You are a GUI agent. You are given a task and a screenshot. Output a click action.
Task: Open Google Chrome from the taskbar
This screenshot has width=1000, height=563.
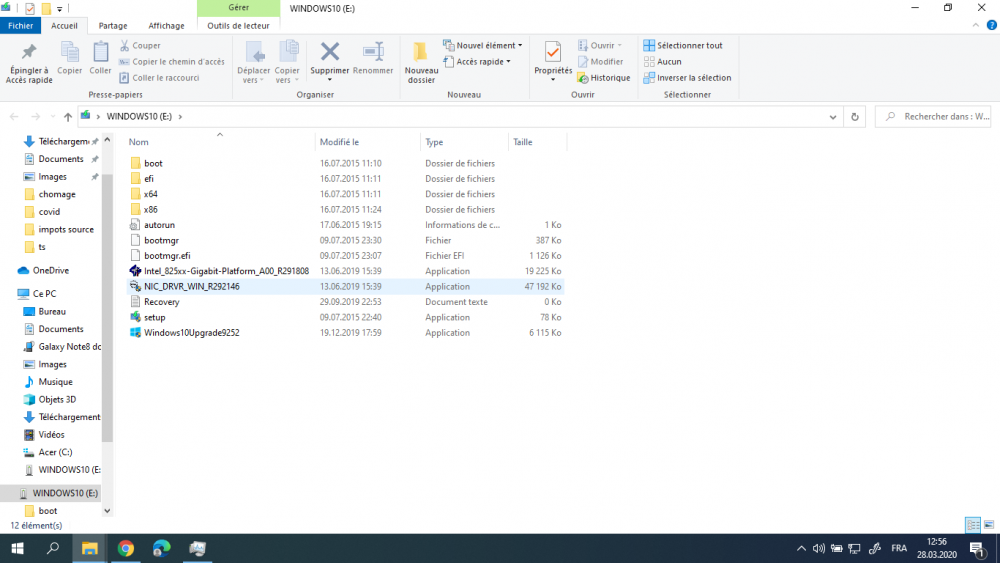(x=126, y=548)
